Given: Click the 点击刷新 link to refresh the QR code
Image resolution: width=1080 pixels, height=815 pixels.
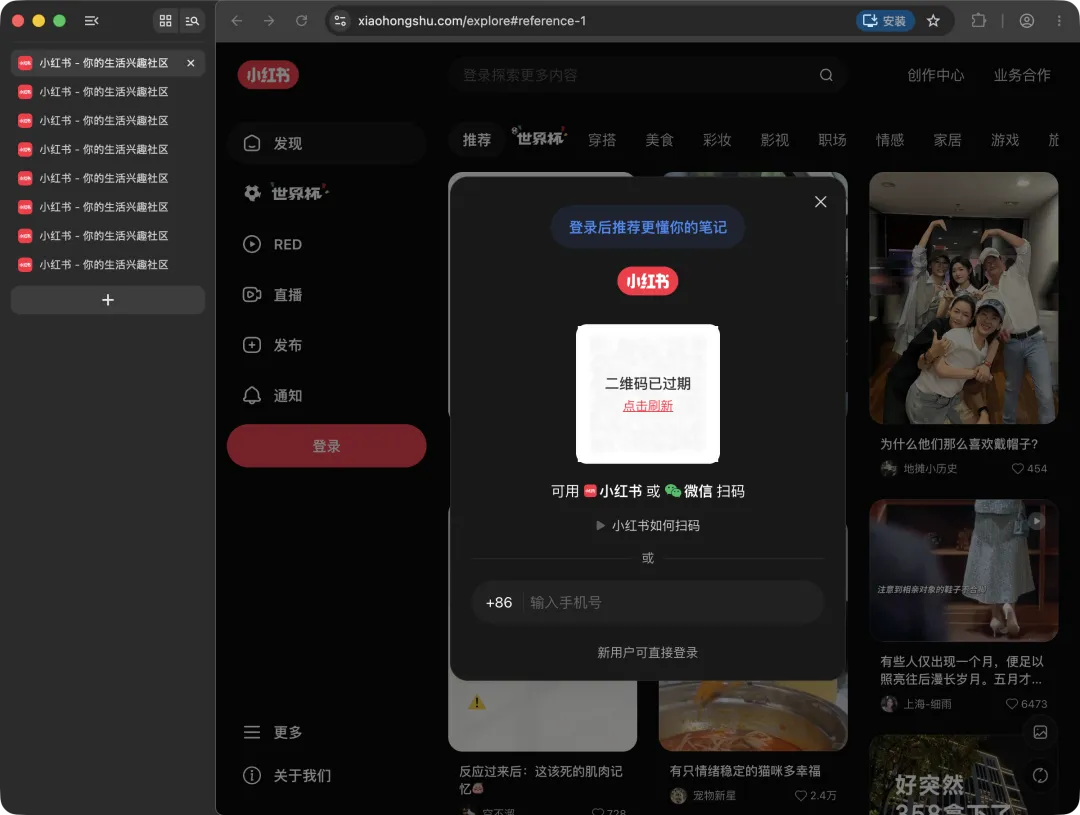Looking at the screenshot, I should point(647,406).
